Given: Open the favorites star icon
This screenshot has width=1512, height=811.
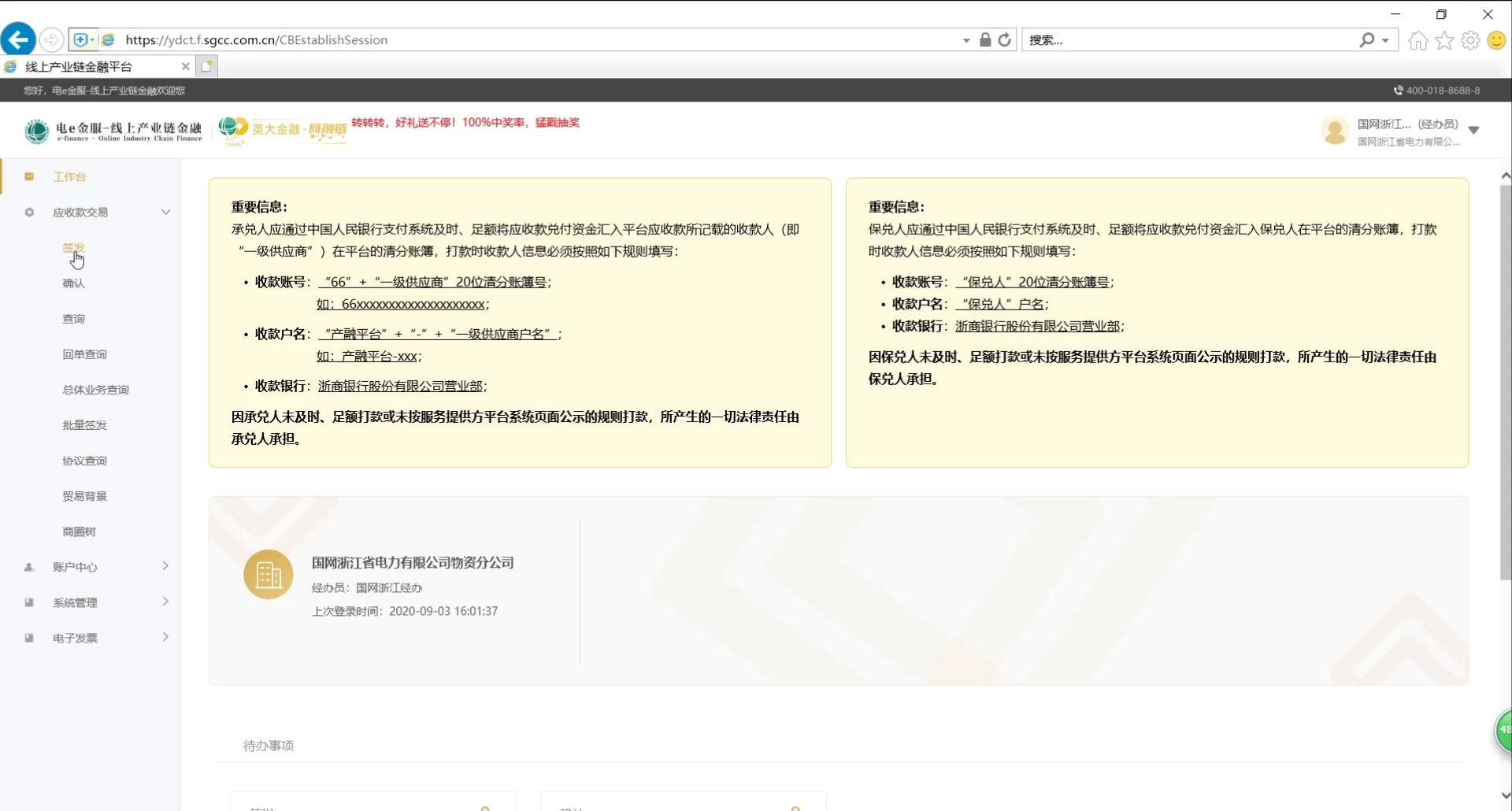Looking at the screenshot, I should coord(1444,40).
